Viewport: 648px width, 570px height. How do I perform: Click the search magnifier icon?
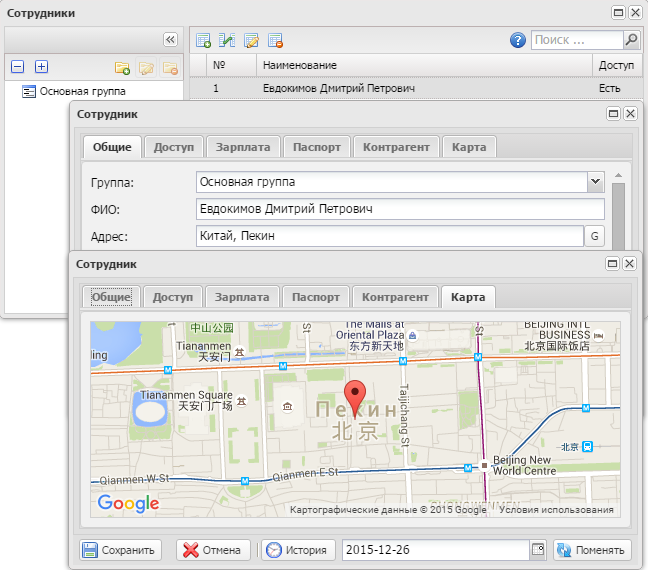point(631,40)
